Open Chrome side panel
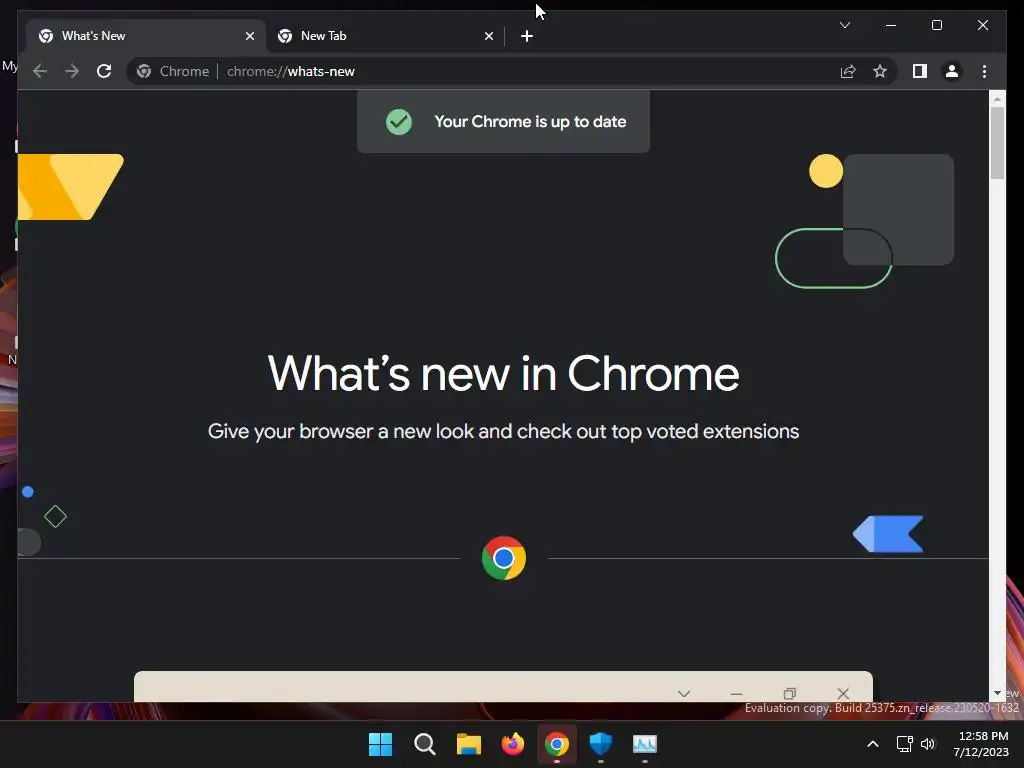The height and width of the screenshot is (768, 1024). tap(920, 71)
